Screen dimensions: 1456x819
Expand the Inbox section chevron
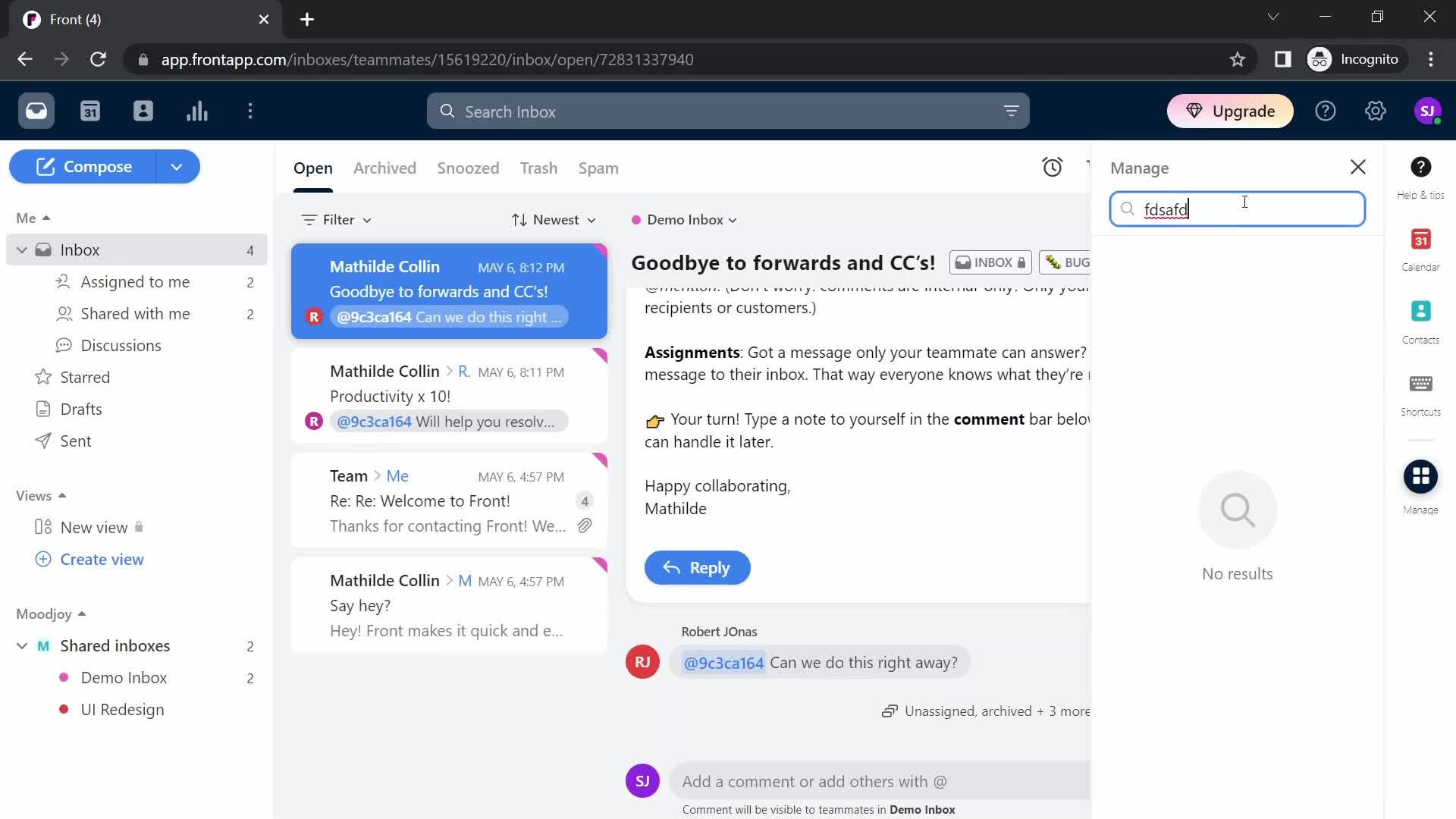[x=22, y=249]
